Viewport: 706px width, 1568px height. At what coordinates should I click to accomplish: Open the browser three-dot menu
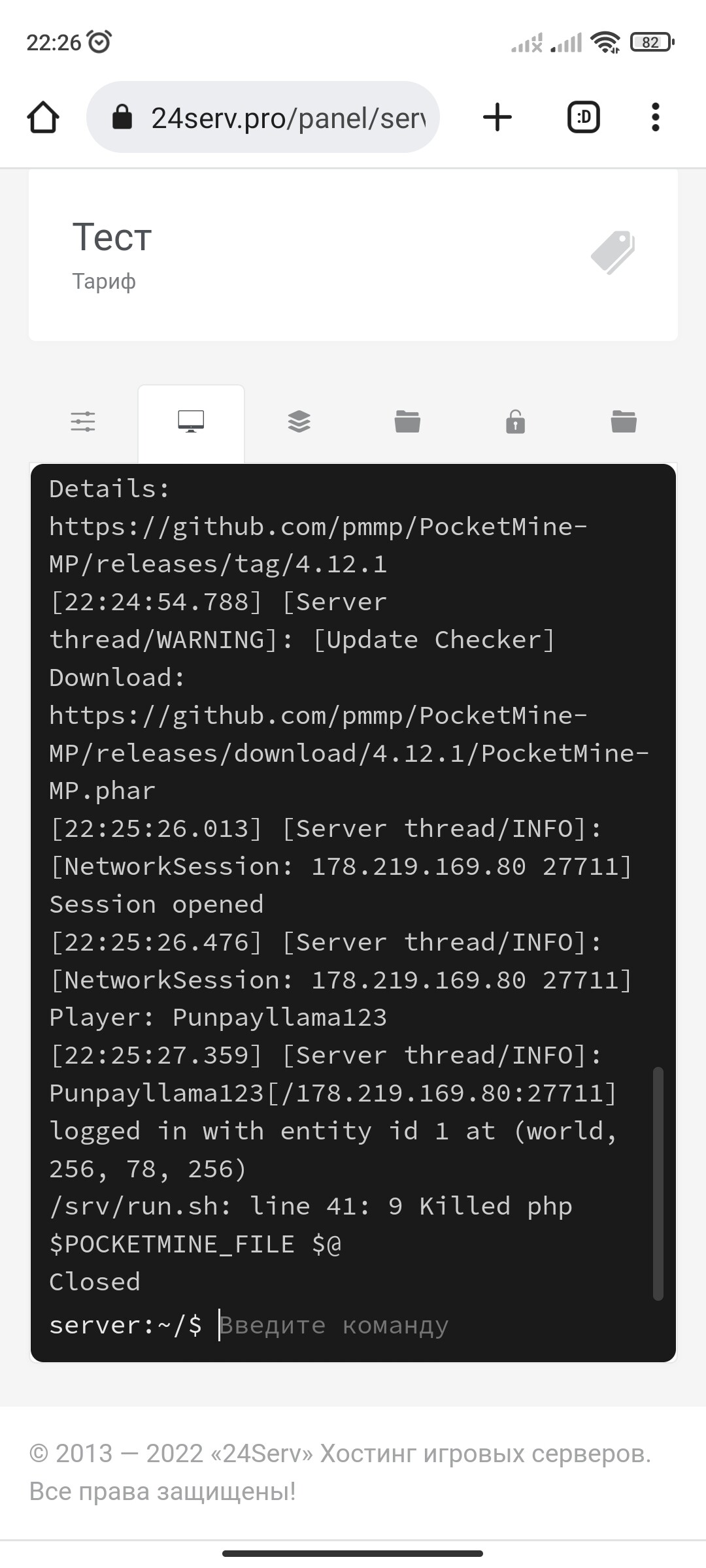(656, 118)
